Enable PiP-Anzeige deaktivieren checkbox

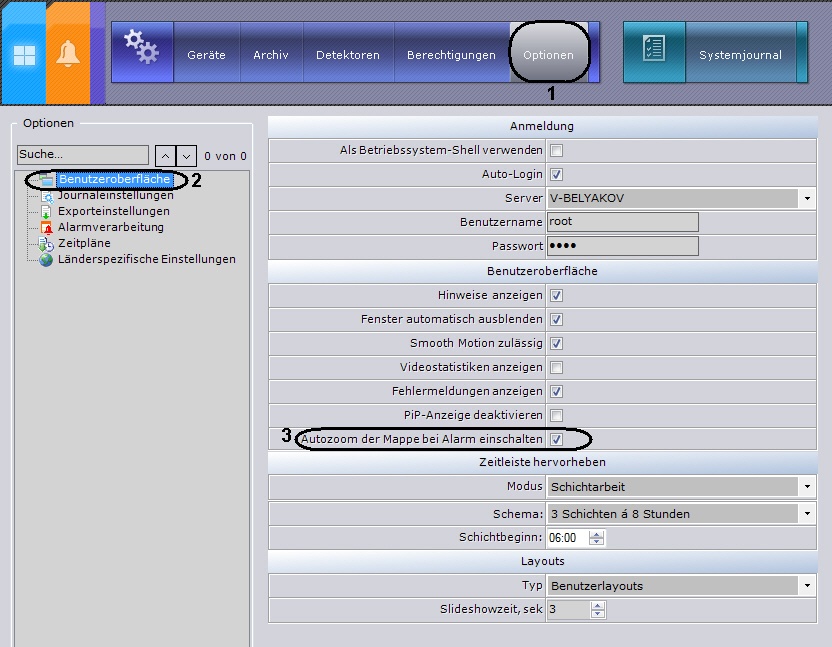556,416
